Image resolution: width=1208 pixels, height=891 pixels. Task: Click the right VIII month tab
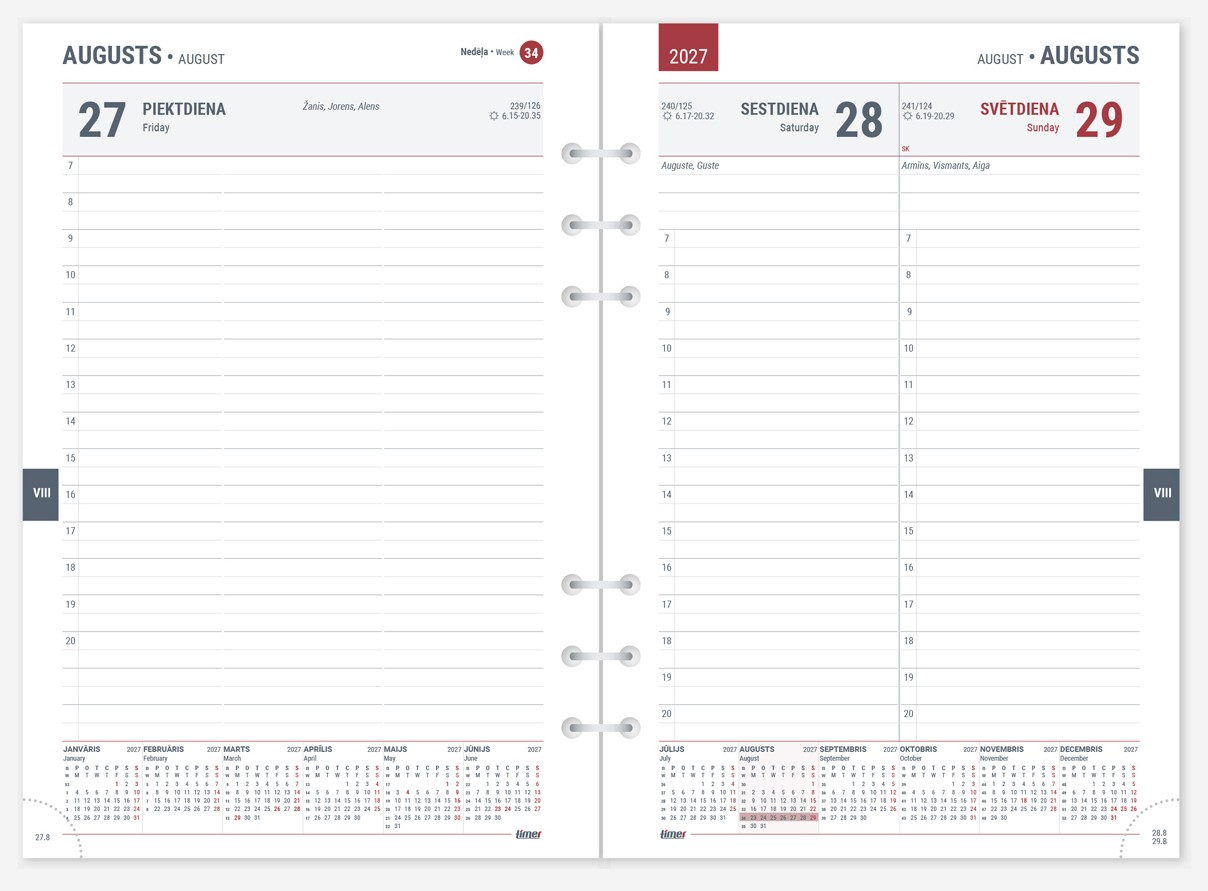(1162, 494)
